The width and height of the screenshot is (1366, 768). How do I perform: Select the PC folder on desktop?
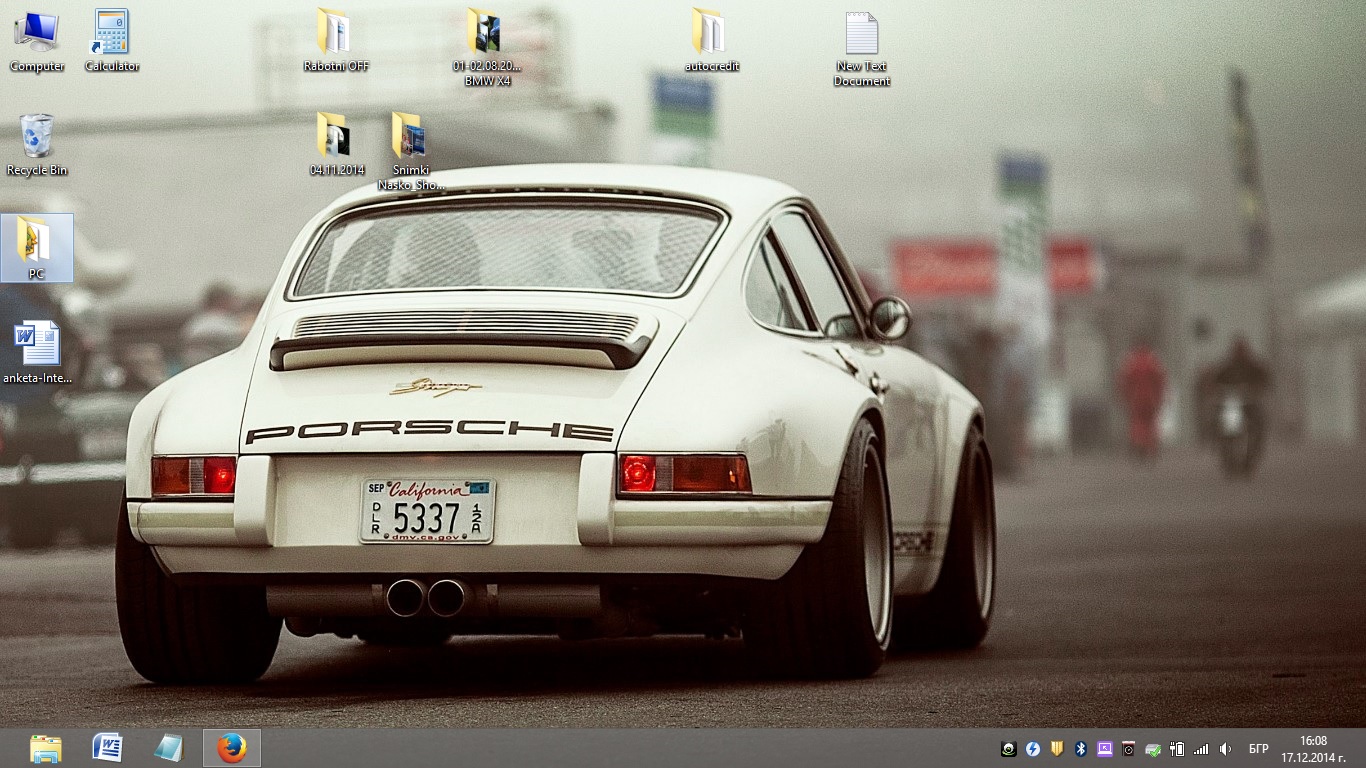[x=37, y=247]
